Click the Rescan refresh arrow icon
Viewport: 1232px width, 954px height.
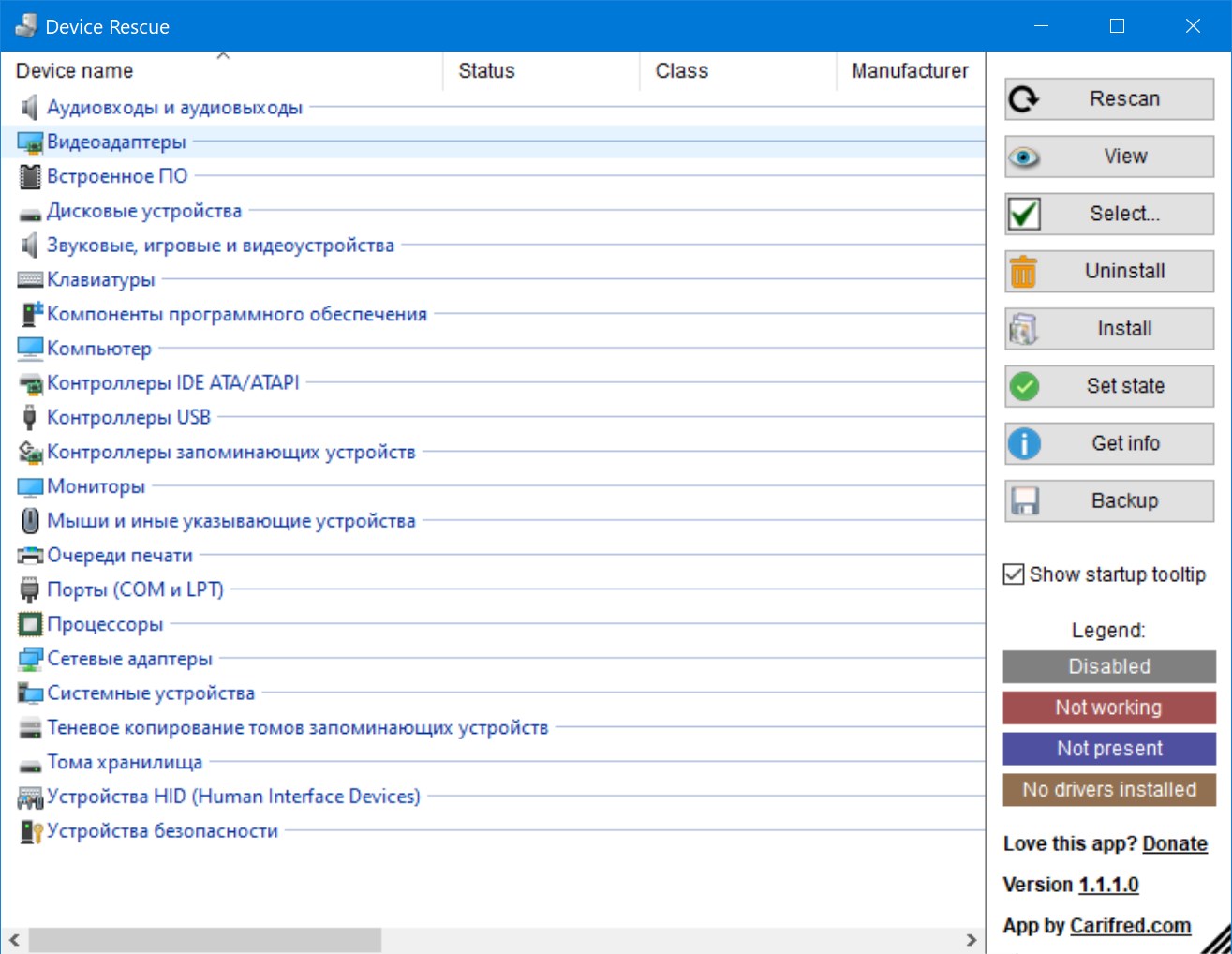(1024, 99)
